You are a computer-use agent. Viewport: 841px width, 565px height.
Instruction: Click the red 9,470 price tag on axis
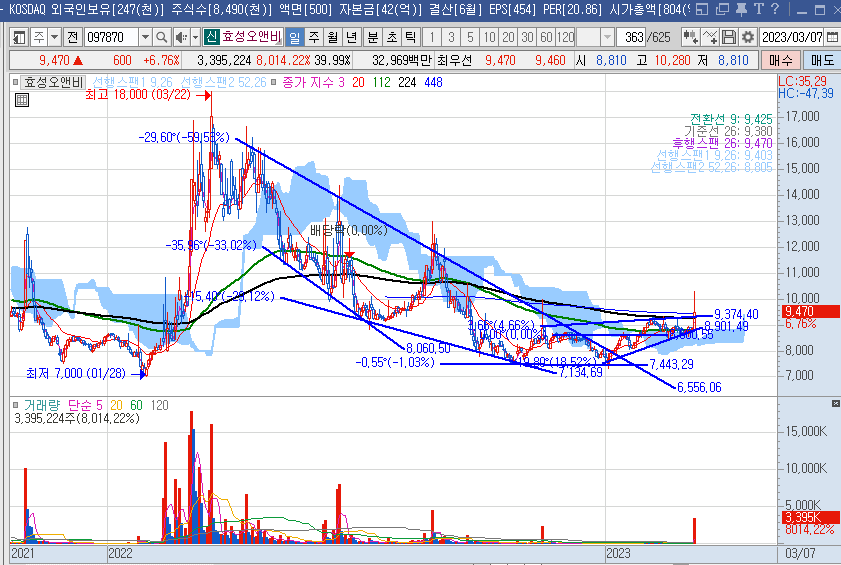(x=810, y=312)
